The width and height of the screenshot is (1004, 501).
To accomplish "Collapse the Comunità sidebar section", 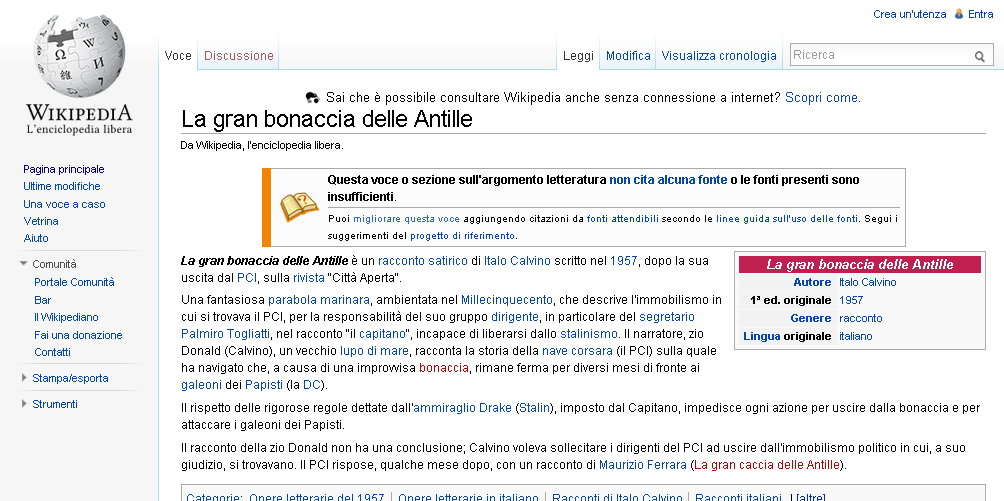I will 24,263.
